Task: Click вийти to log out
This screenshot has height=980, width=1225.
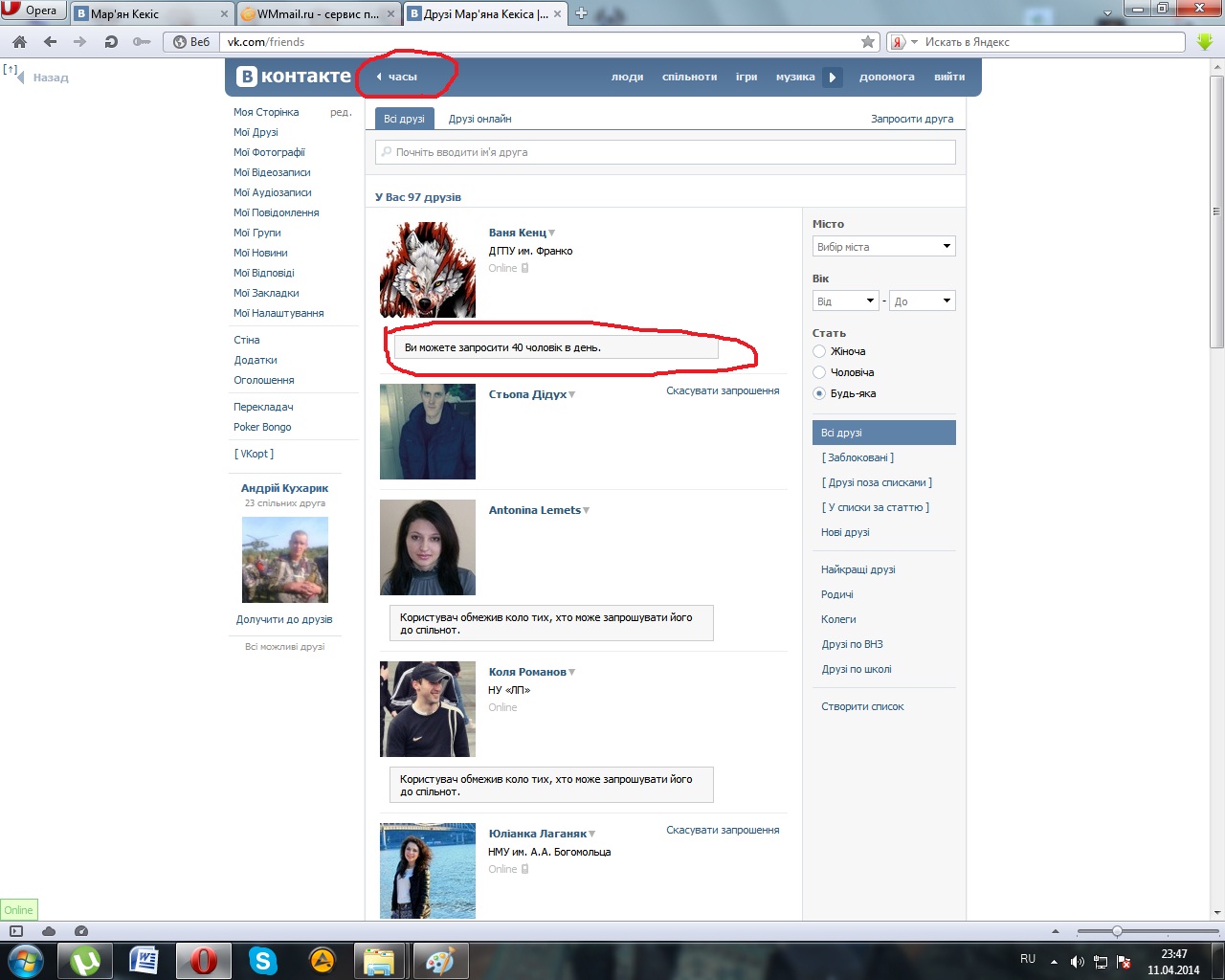Action: click(949, 77)
